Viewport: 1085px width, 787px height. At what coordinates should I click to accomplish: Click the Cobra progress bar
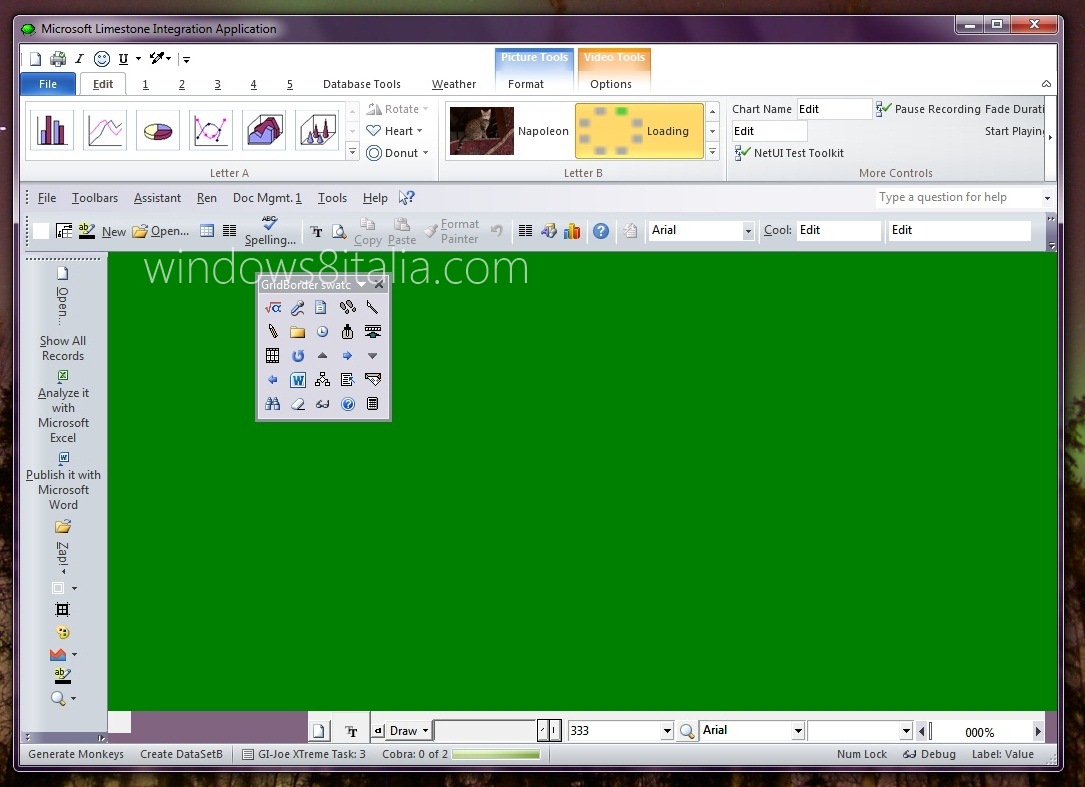(x=496, y=755)
